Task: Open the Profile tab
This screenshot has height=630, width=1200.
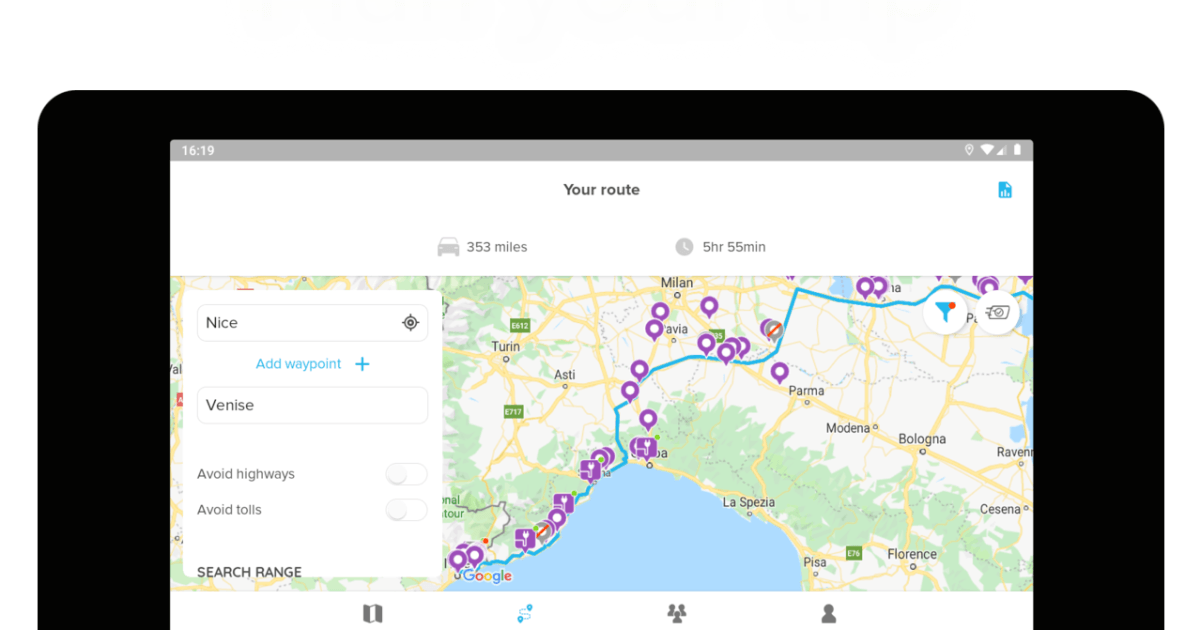Action: coord(828,613)
